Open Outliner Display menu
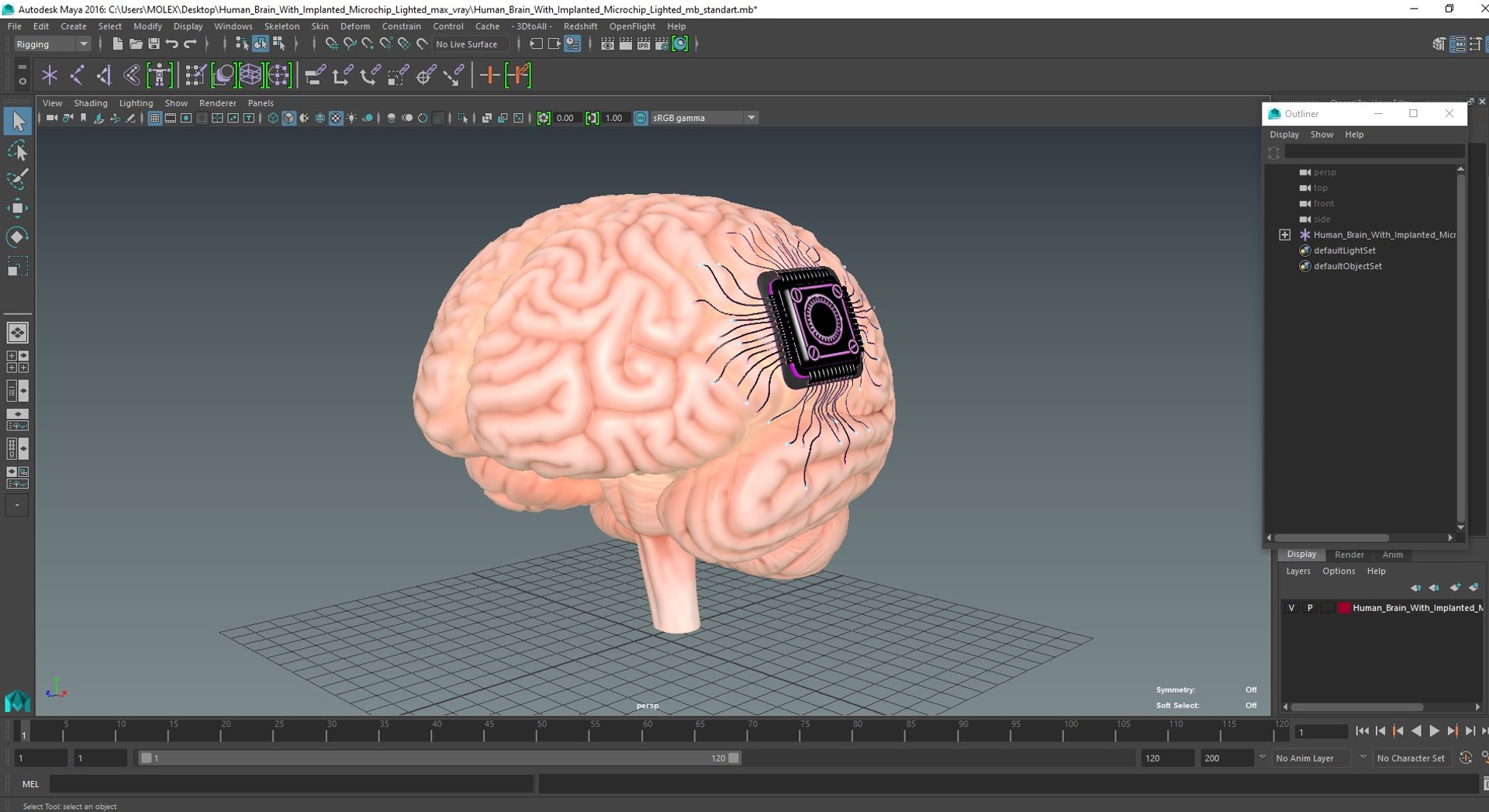Image resolution: width=1489 pixels, height=812 pixels. coord(1283,134)
